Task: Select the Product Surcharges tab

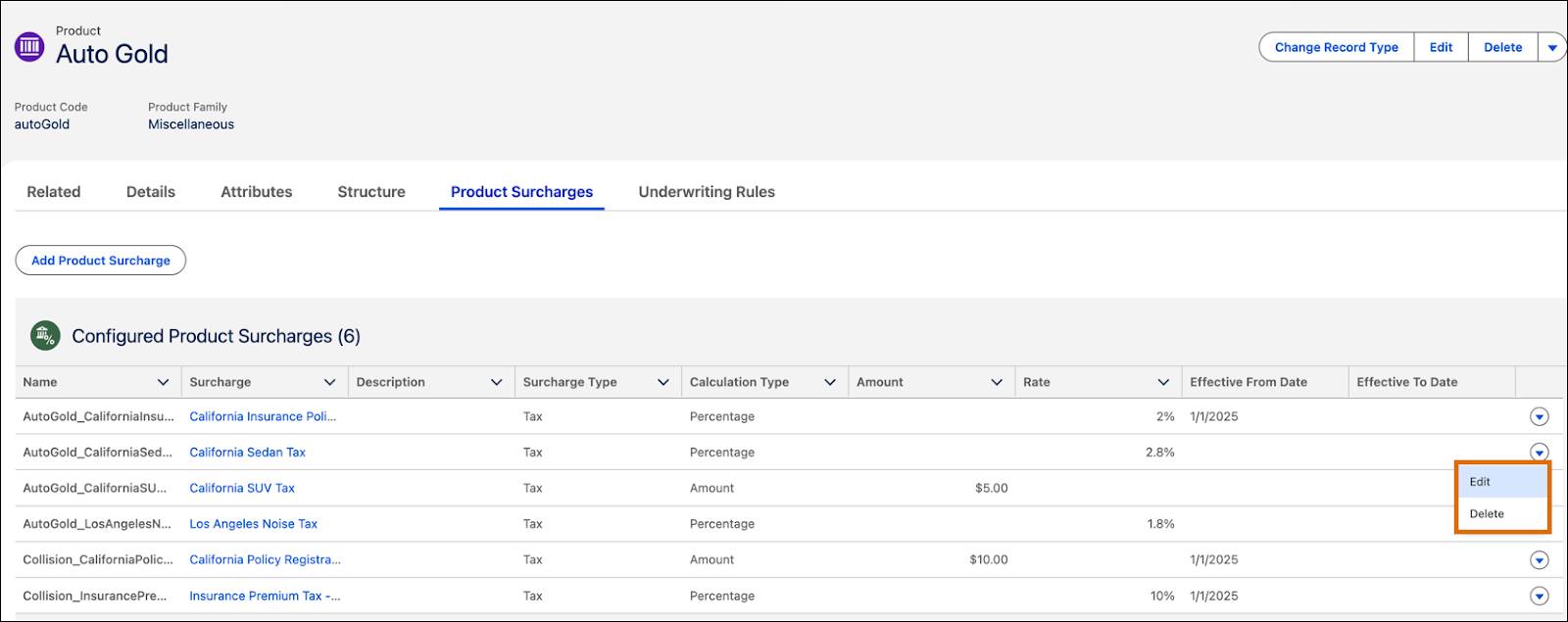Action: [x=521, y=192]
